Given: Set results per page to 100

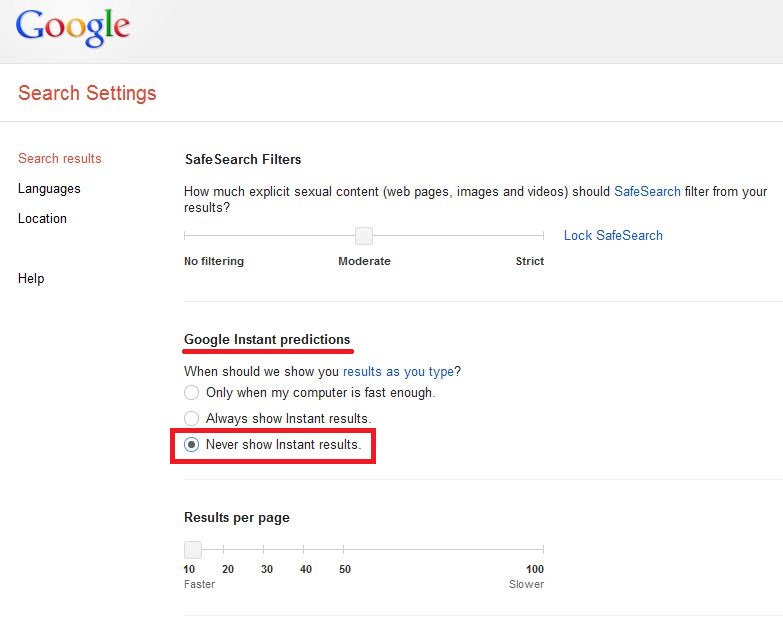Looking at the screenshot, I should (x=543, y=550).
